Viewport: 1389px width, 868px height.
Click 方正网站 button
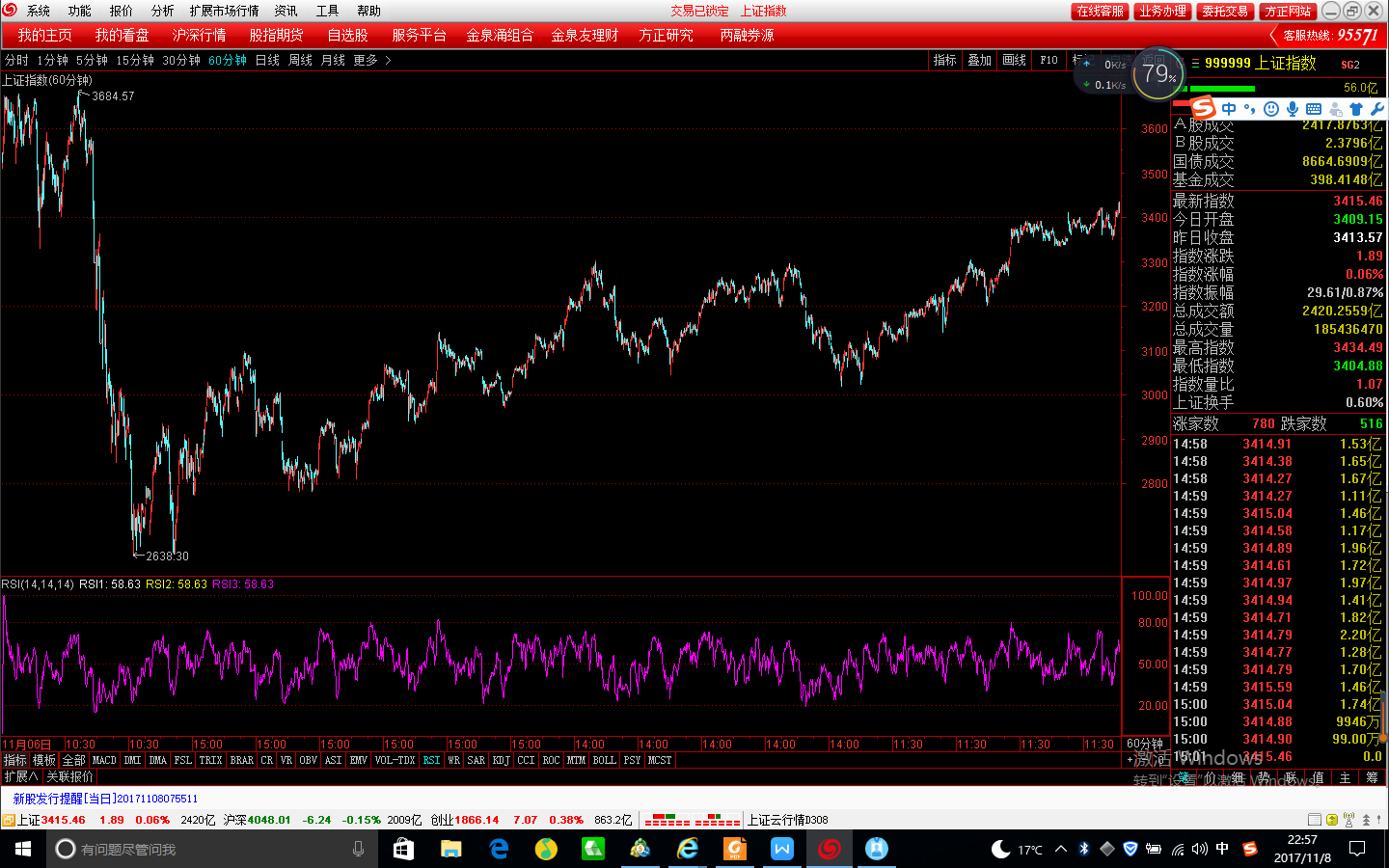[1288, 11]
